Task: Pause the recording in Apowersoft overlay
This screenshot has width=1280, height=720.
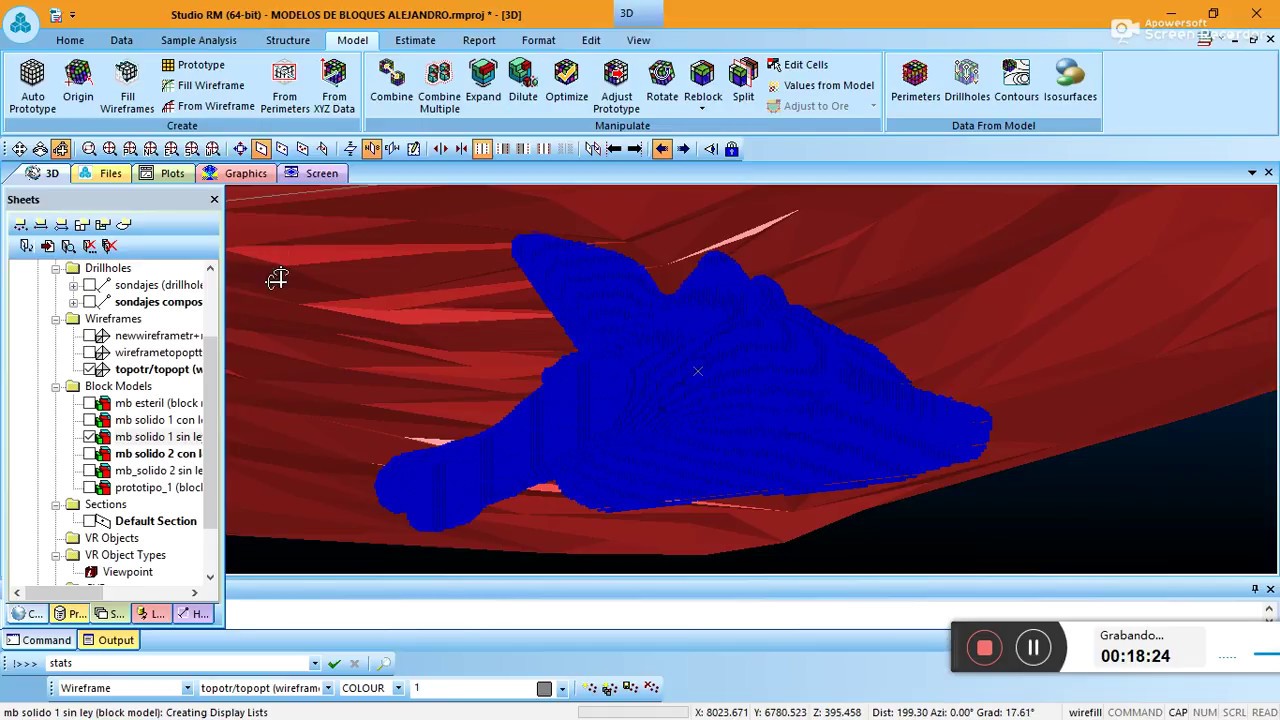Action: [x=1033, y=648]
